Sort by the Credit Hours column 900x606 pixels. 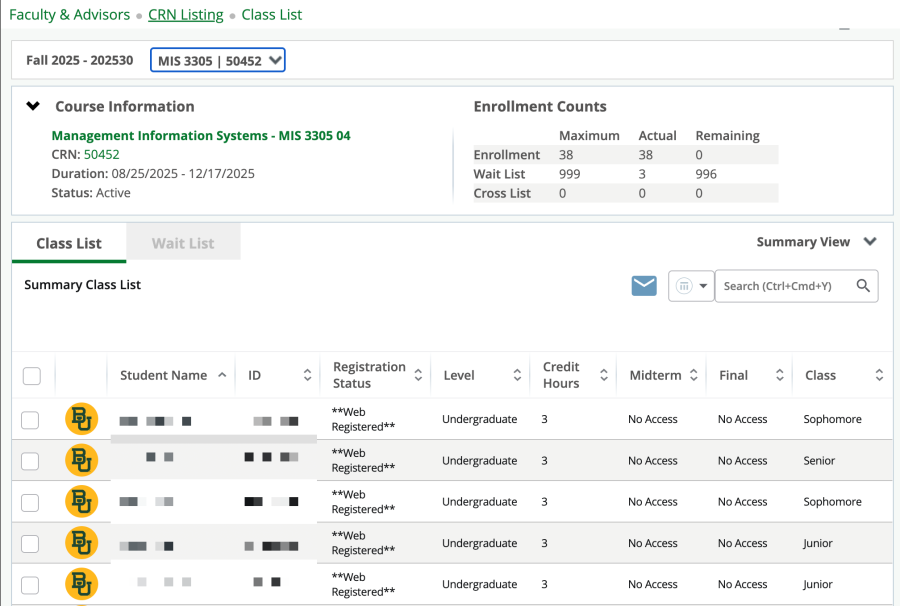click(x=604, y=375)
